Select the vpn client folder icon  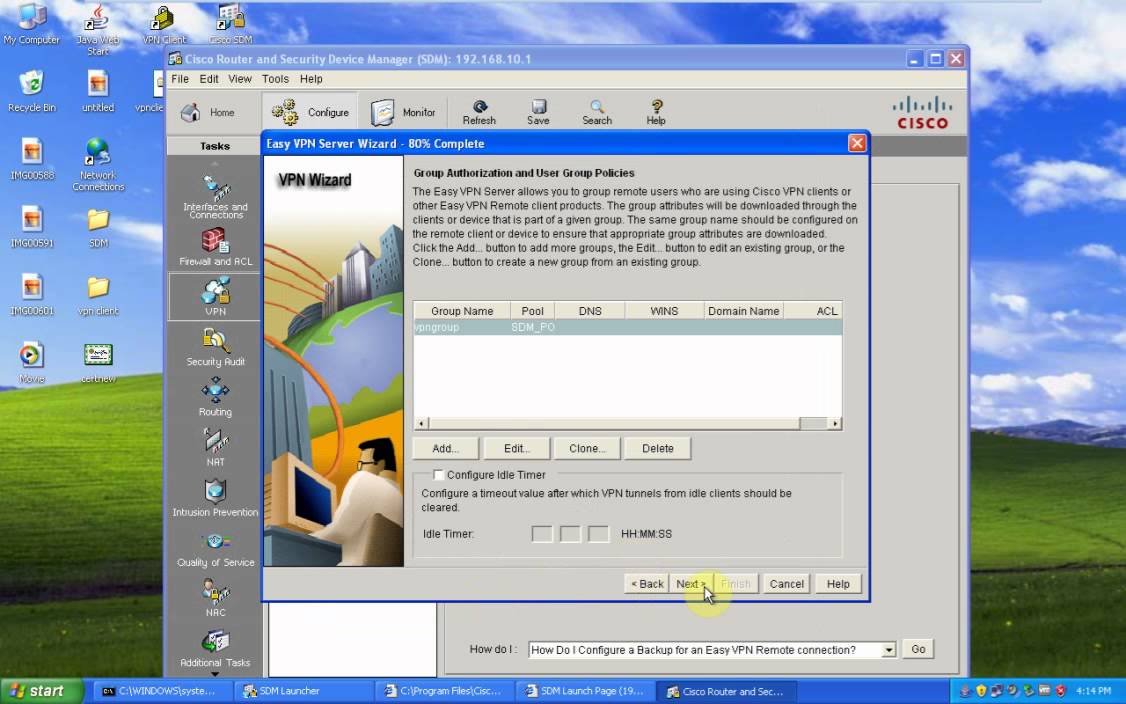98,296
